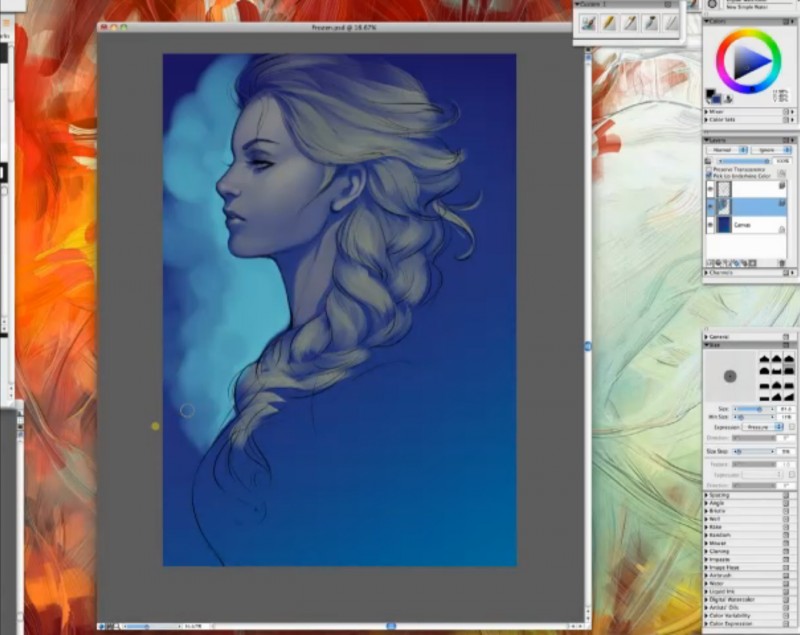Adjust the brush Size slider
Screen dimensions: 800x635
tap(754, 409)
